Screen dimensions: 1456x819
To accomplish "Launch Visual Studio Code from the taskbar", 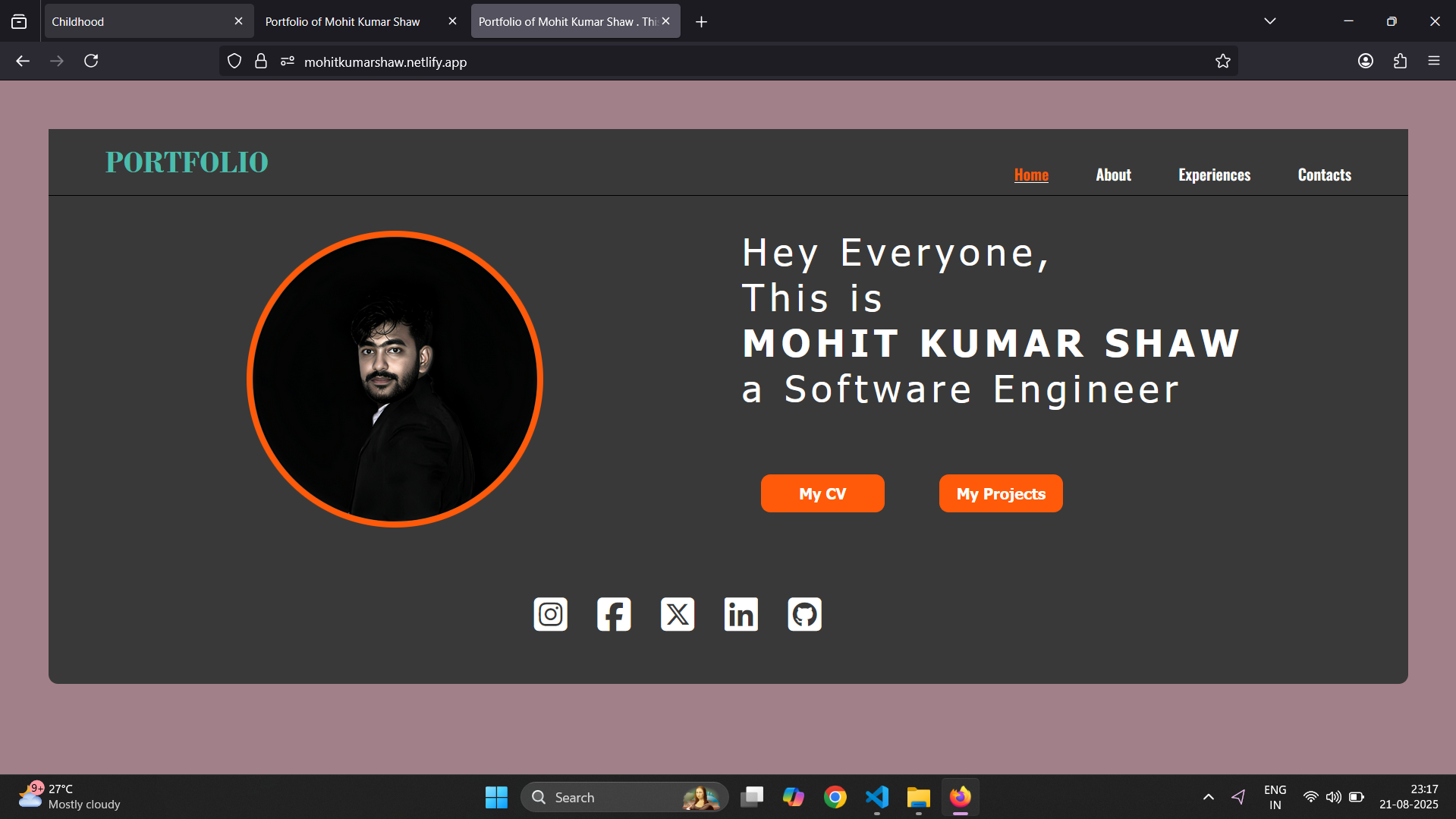I will [876, 797].
